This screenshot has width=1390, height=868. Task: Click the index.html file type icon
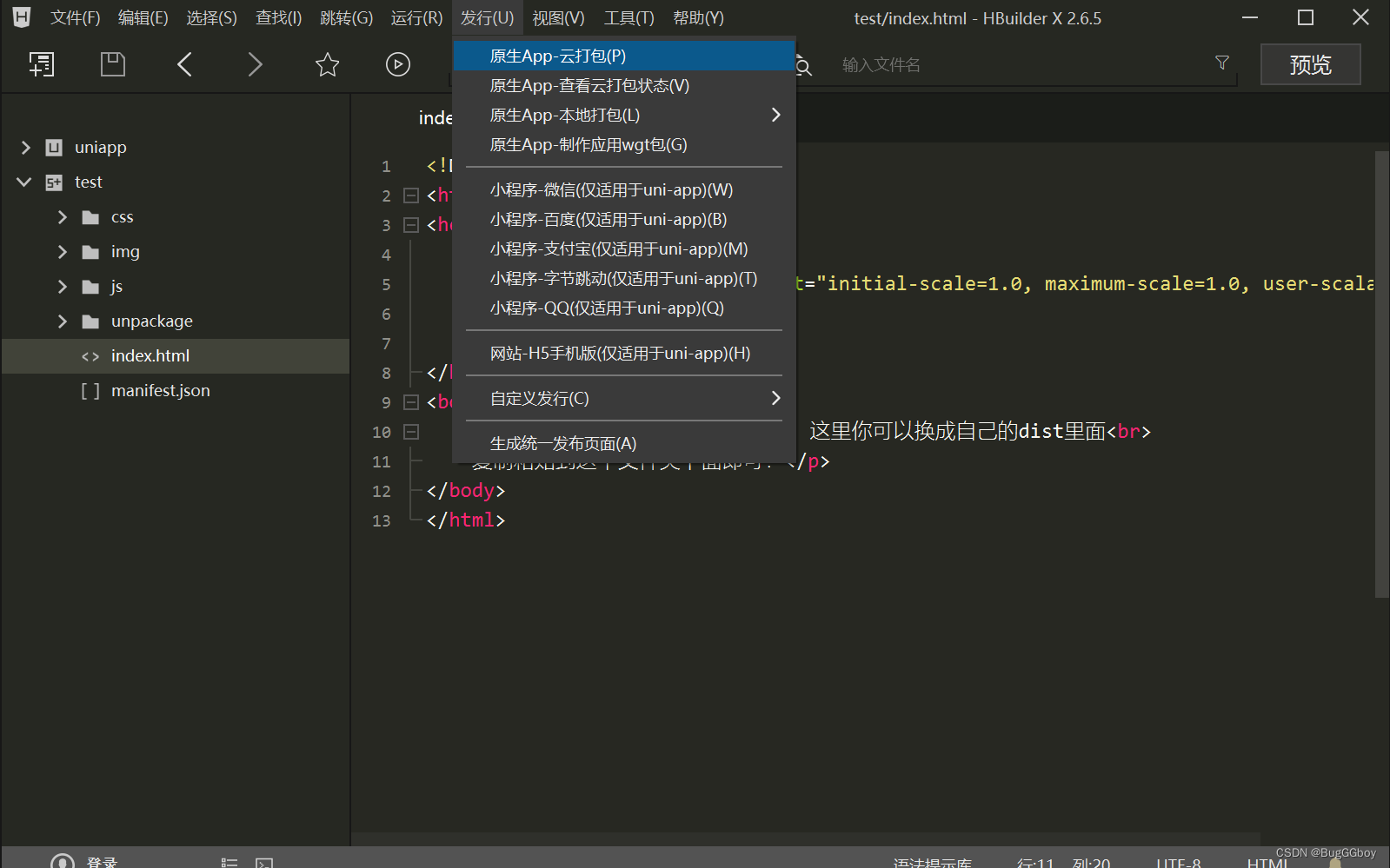pos(90,356)
